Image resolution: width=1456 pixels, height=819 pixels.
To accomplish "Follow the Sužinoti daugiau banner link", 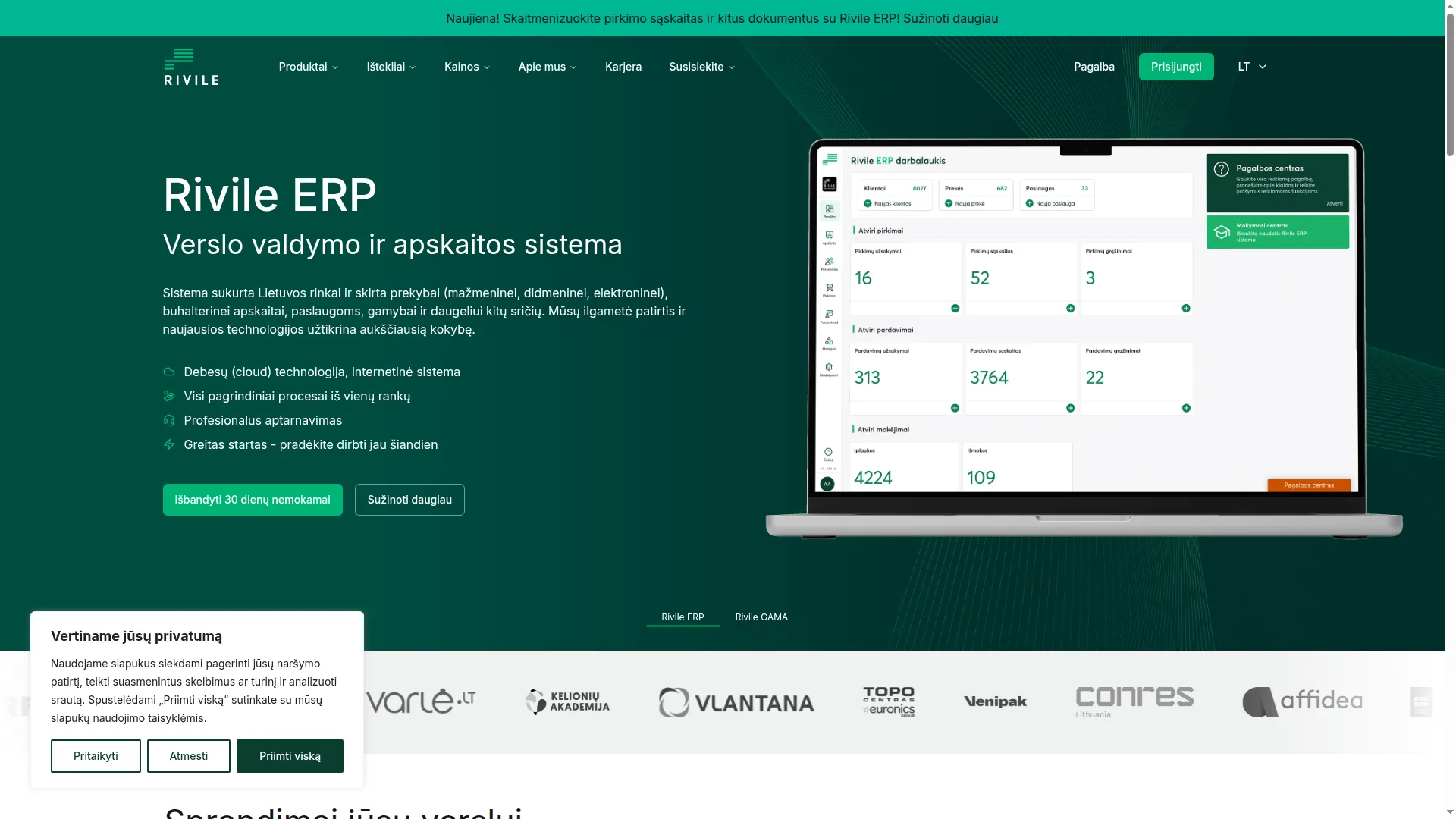I will point(950,18).
